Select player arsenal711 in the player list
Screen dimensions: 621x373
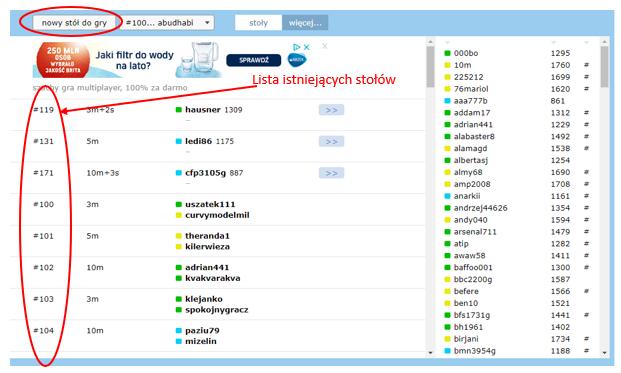click(475, 232)
